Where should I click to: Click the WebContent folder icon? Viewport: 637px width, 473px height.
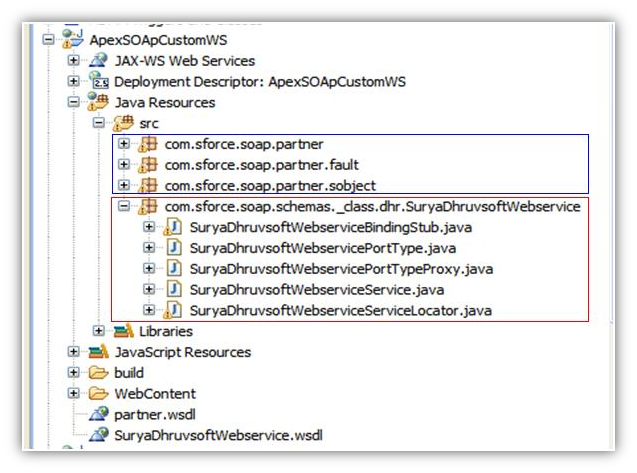(x=99, y=393)
